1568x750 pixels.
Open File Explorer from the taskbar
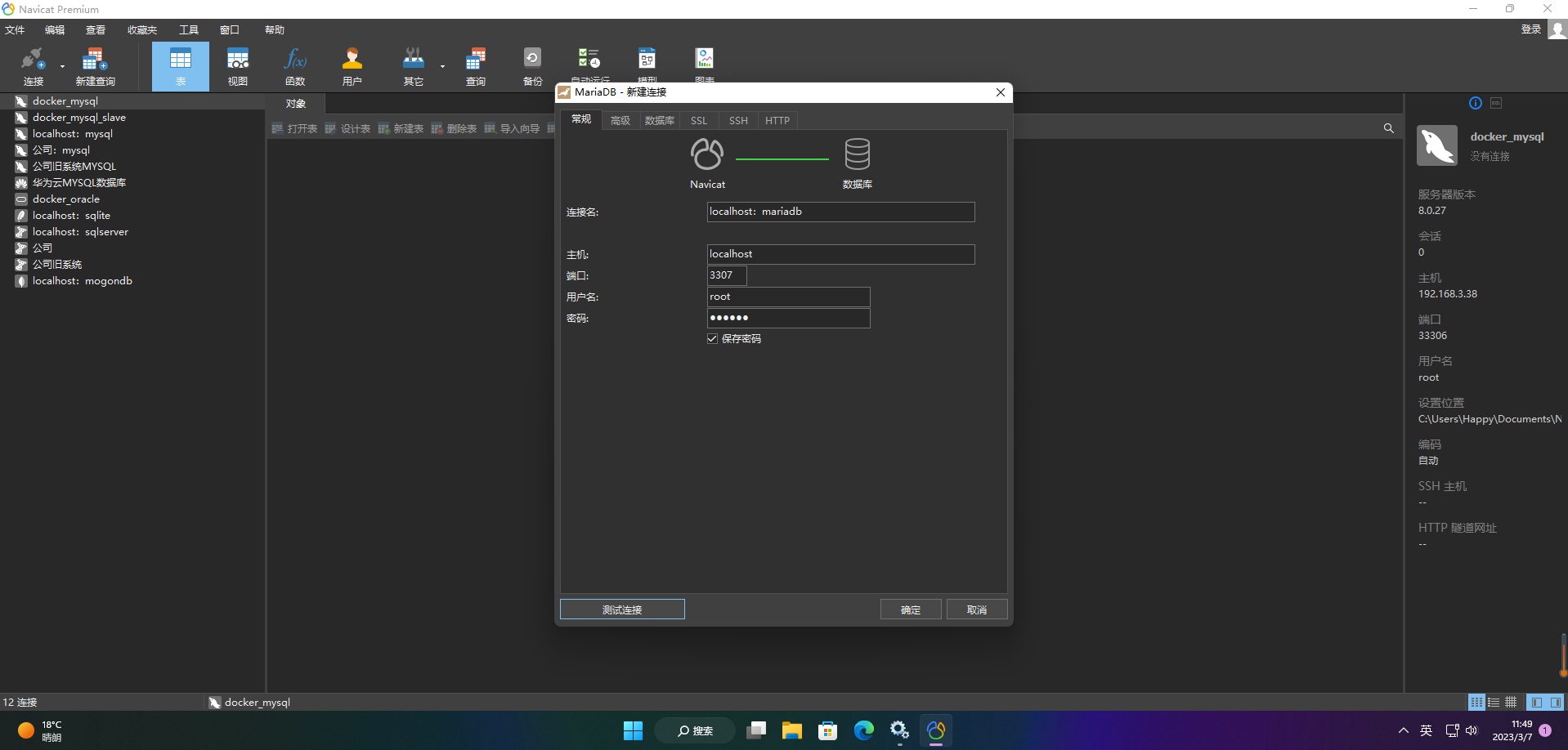[x=792, y=730]
